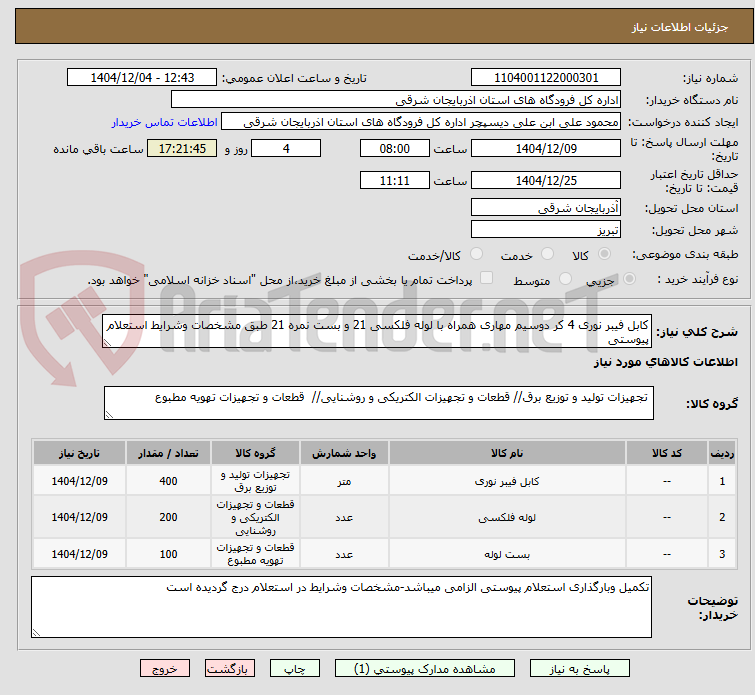Click the quantity cell showing 400
This screenshot has width=755, height=695.
pos(168,481)
